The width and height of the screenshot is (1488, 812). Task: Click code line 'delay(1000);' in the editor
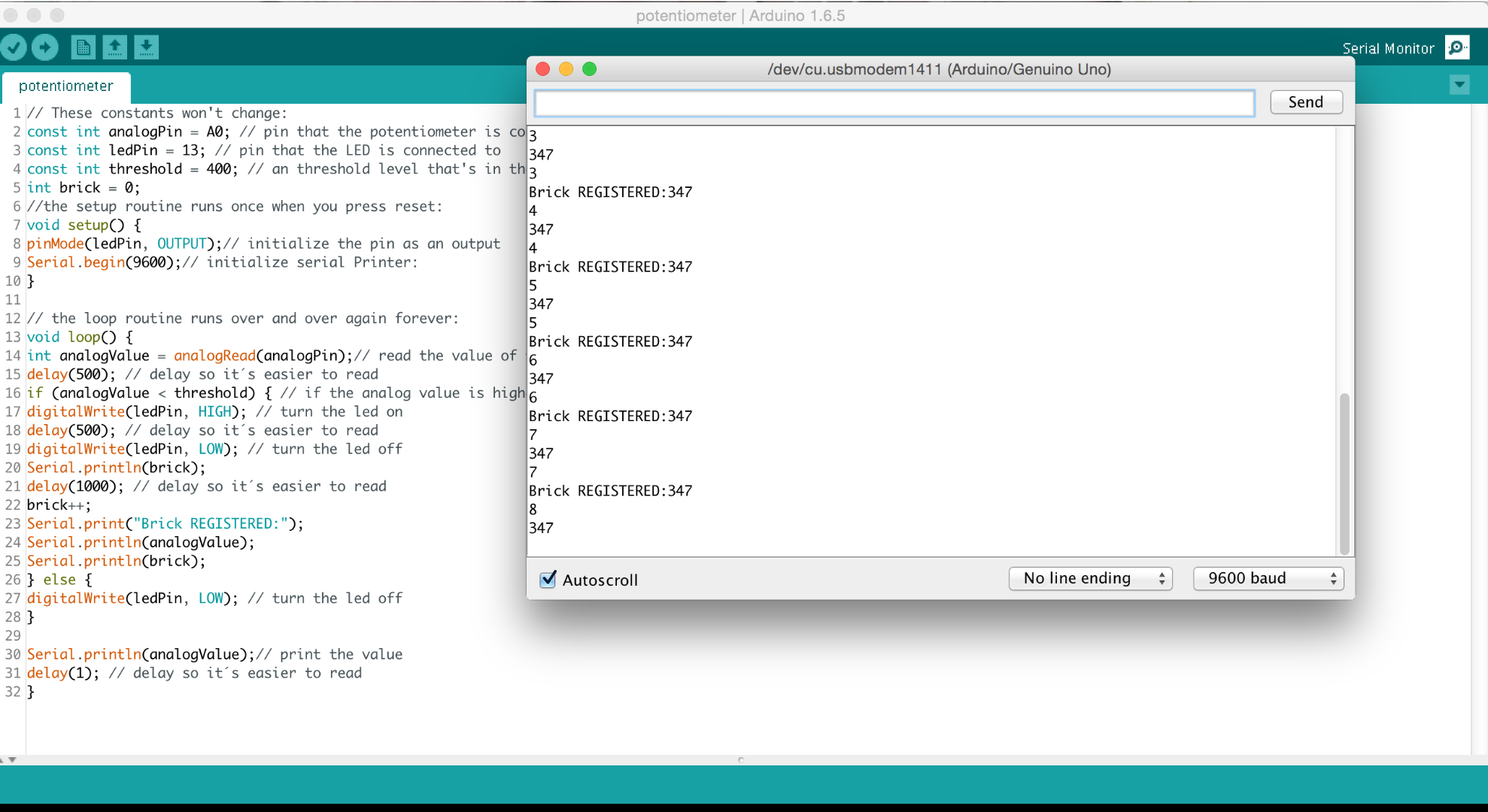pyautogui.click(x=75, y=486)
